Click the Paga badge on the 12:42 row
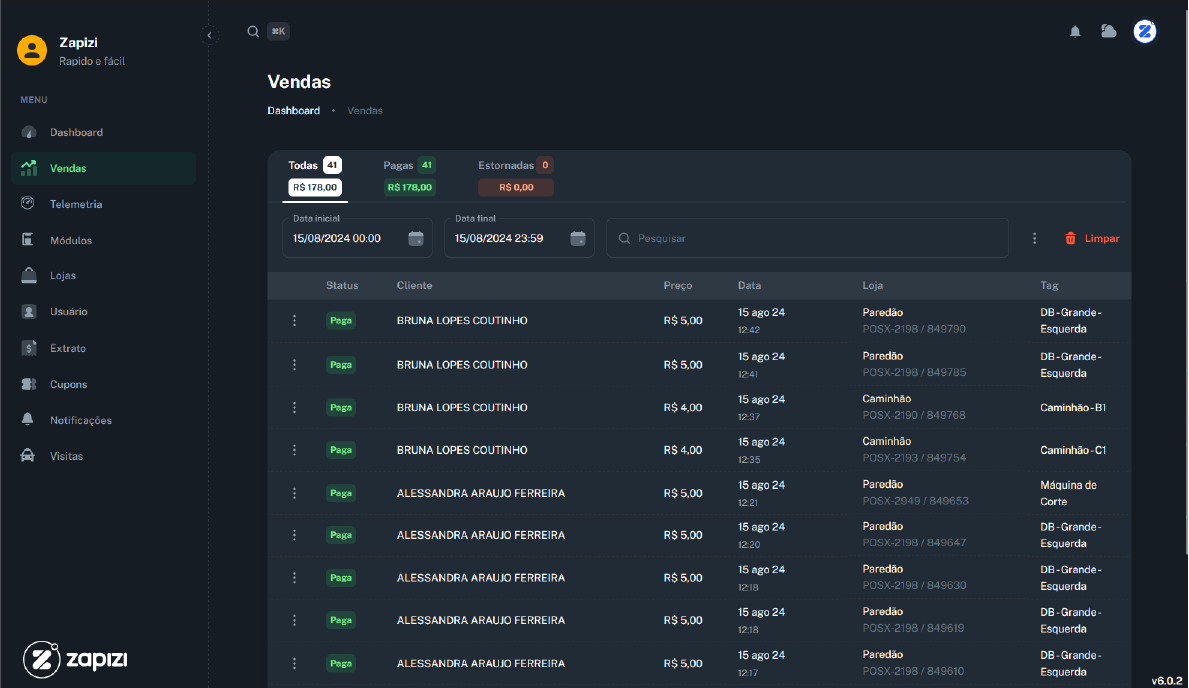Image resolution: width=1189 pixels, height=688 pixels. [340, 321]
